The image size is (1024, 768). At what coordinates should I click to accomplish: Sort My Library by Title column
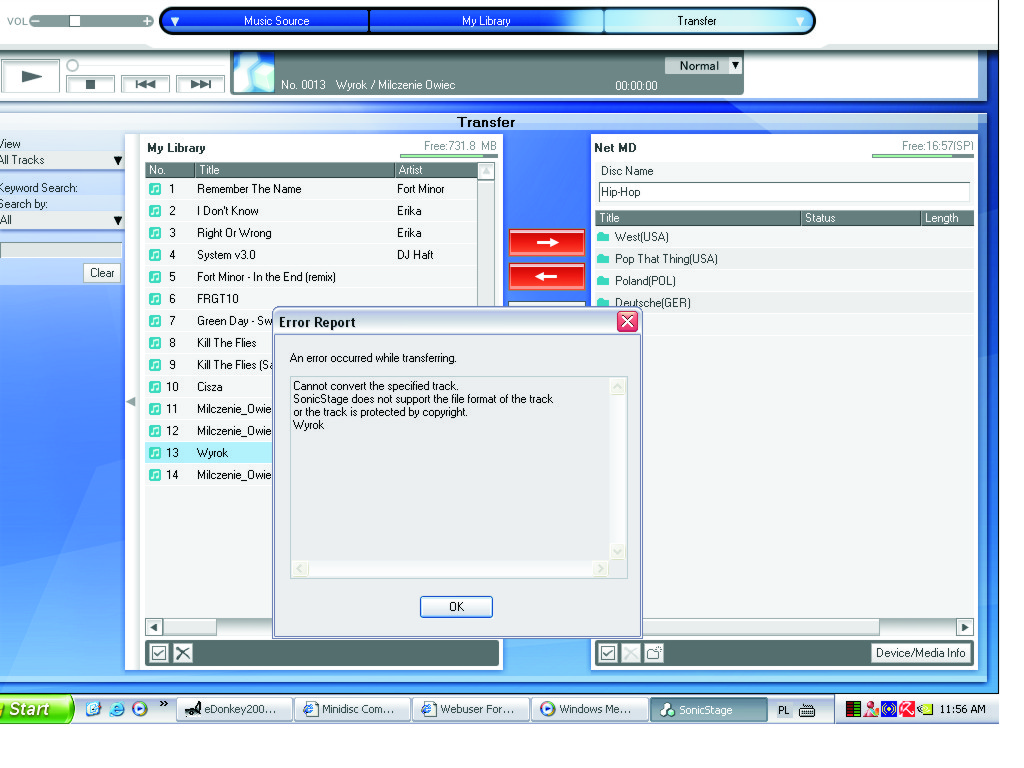point(295,170)
